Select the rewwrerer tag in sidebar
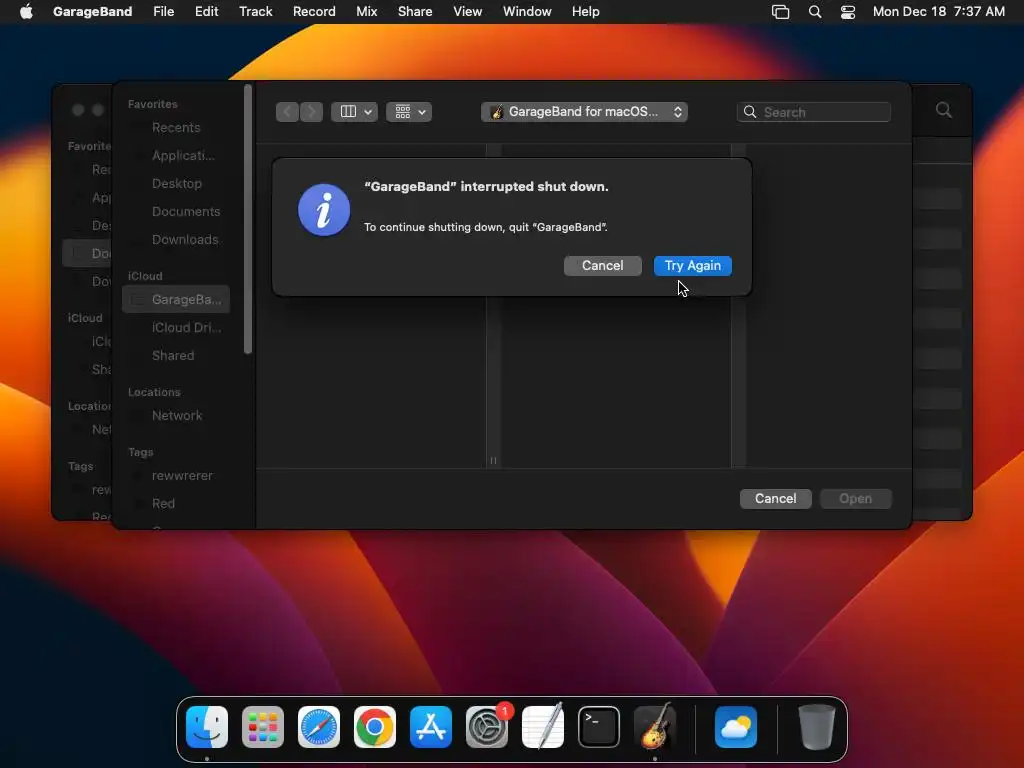Viewport: 1024px width, 768px height. click(176, 475)
